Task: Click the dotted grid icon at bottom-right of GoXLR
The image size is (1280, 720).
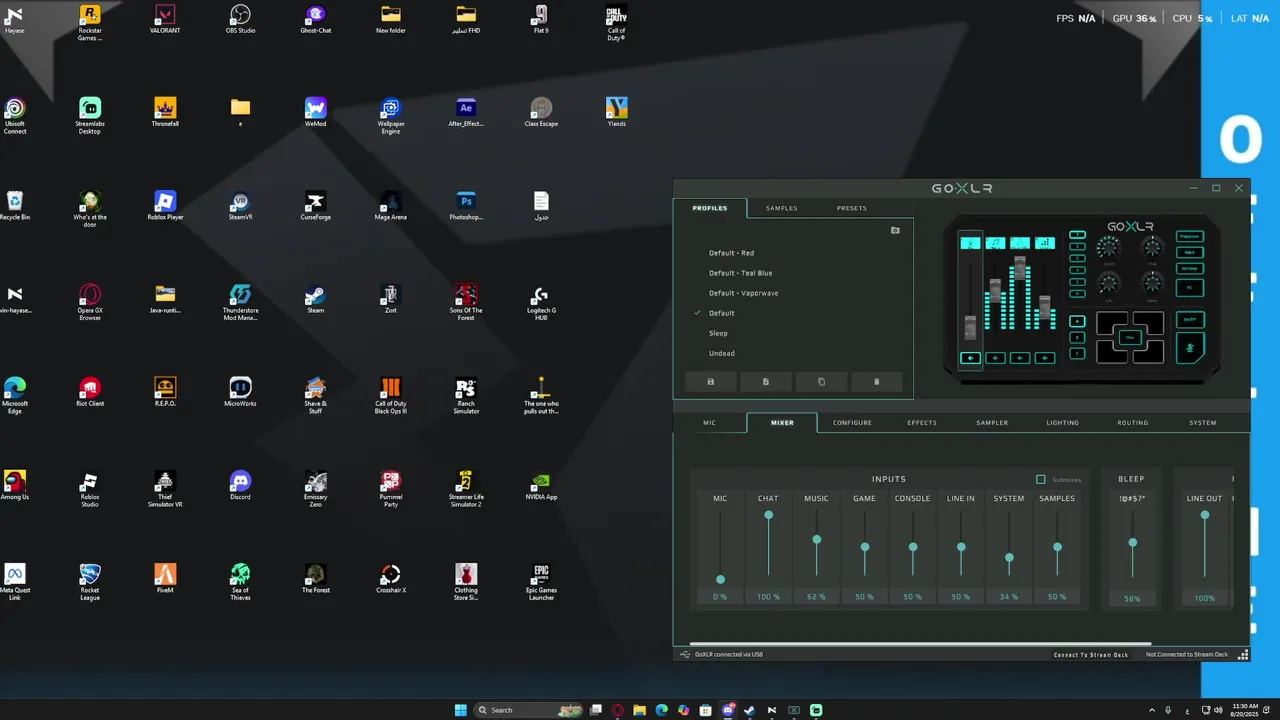Action: point(1243,654)
